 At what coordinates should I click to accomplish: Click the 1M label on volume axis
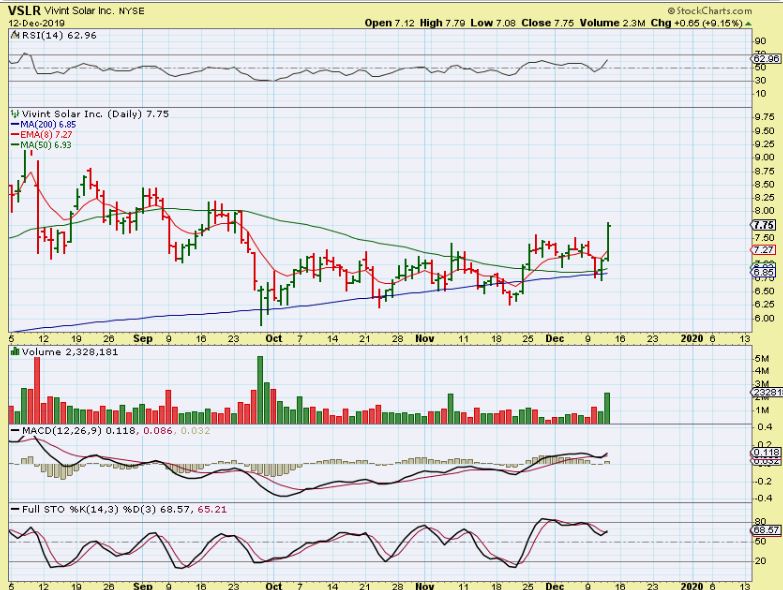pos(762,411)
